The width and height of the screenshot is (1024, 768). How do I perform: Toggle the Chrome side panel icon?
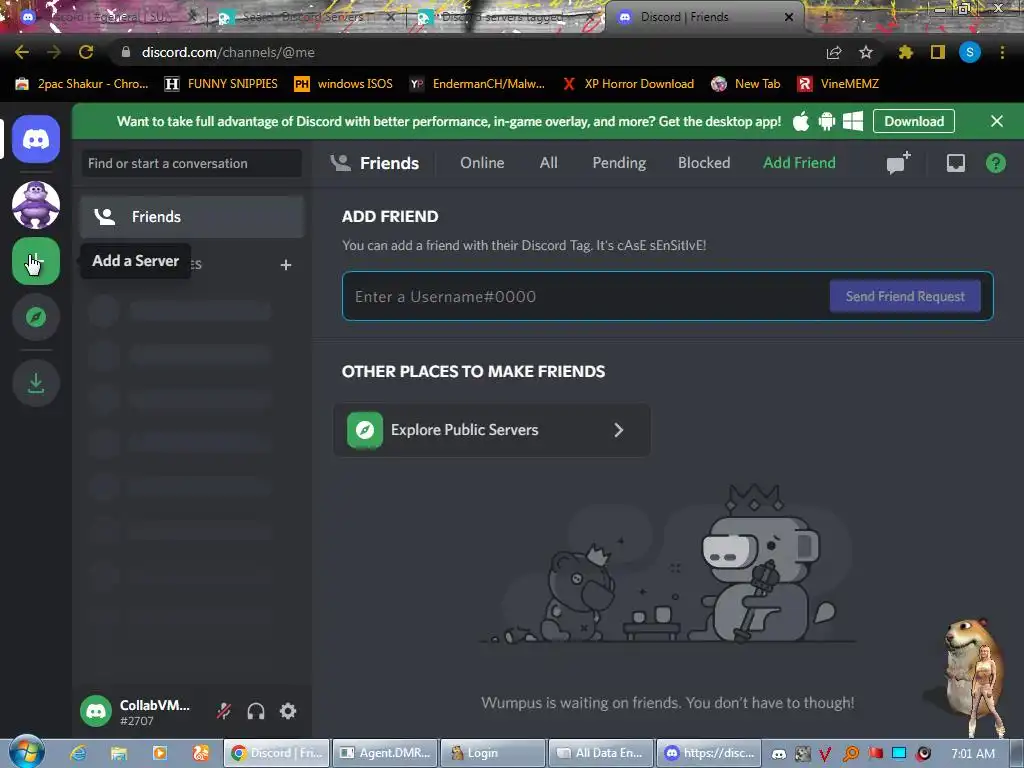(938, 52)
